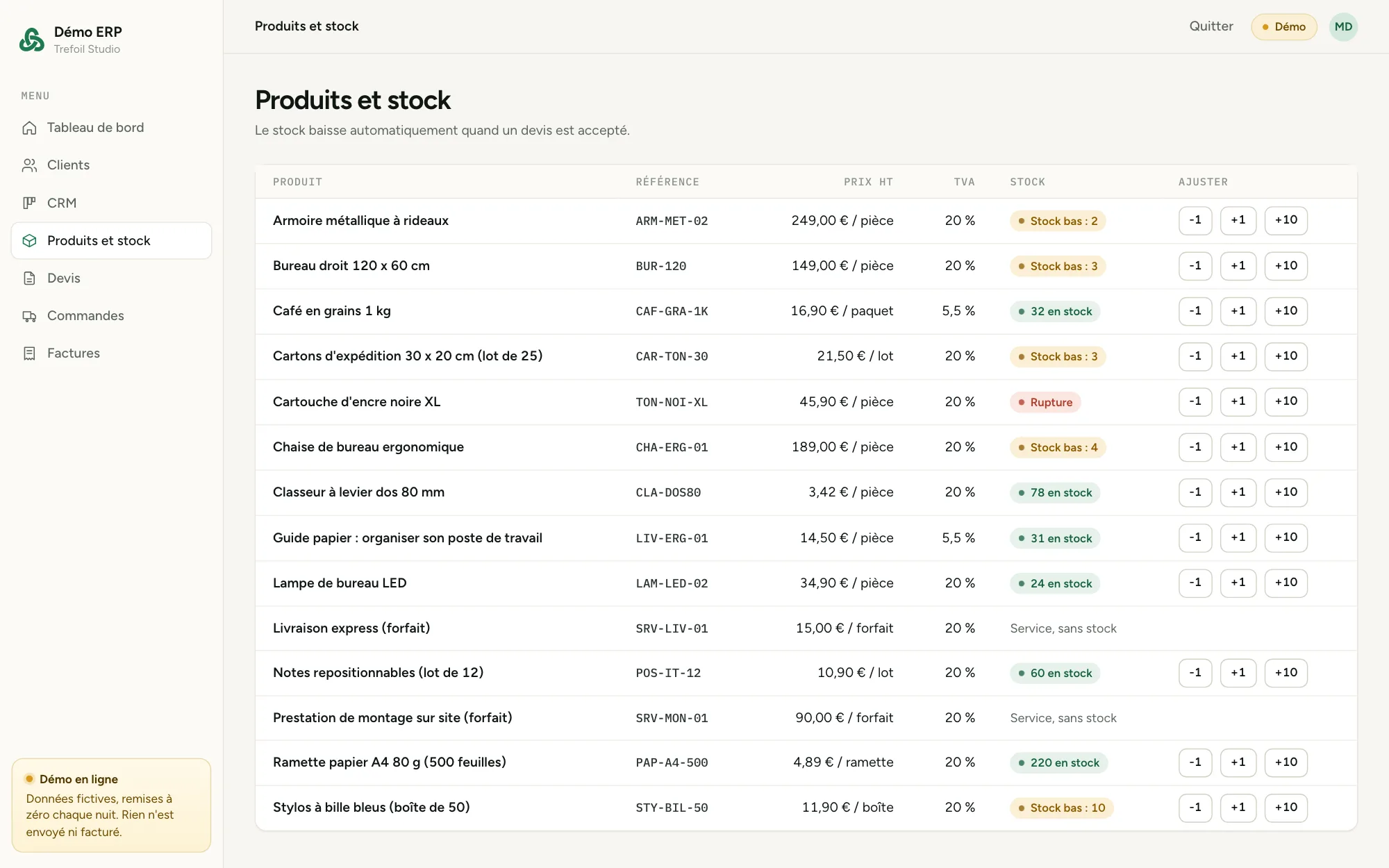Click reference ARM-MET-02
1389x868 pixels.
672,221
